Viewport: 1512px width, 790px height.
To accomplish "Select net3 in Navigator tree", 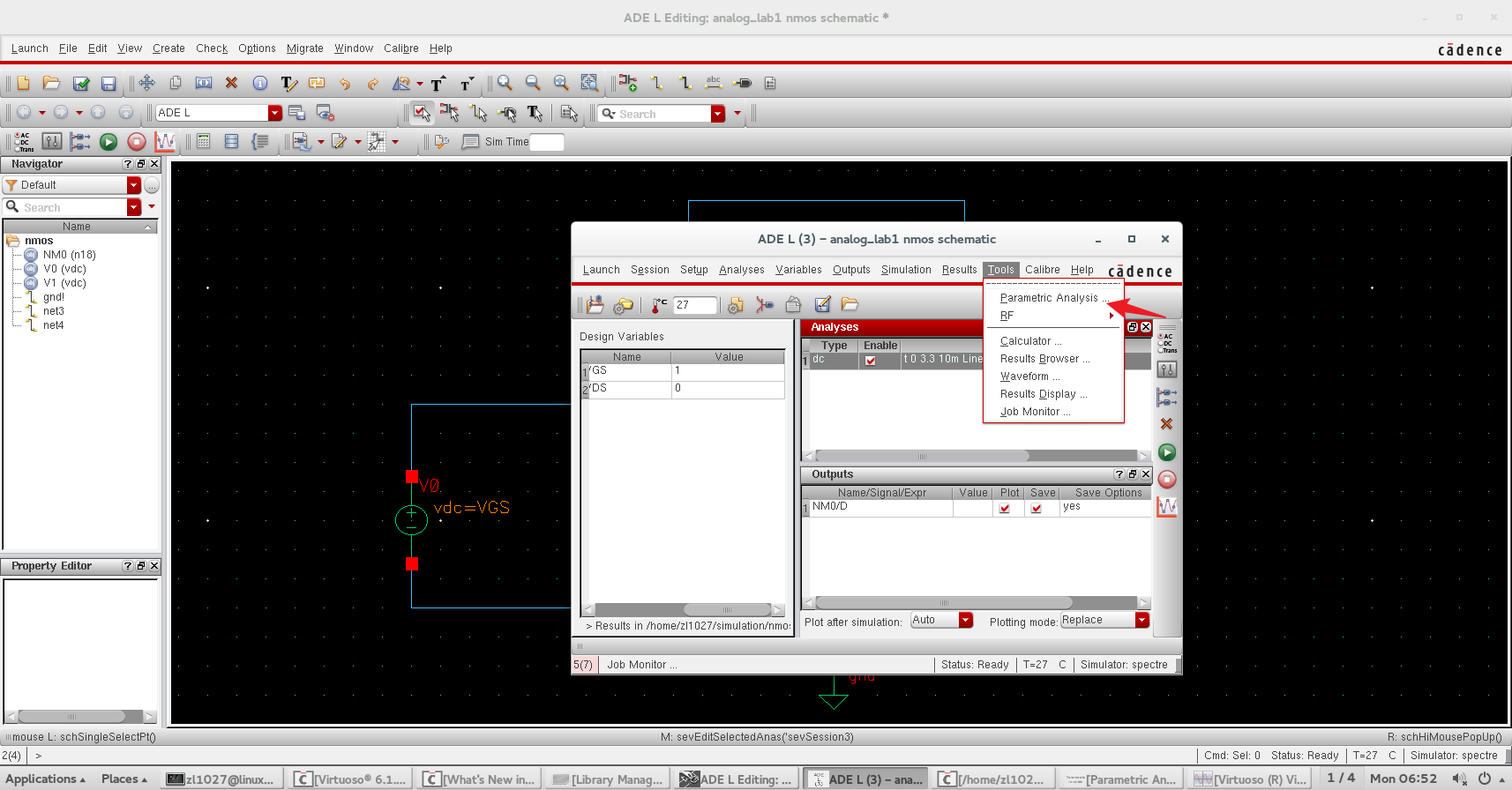I will pos(53,311).
